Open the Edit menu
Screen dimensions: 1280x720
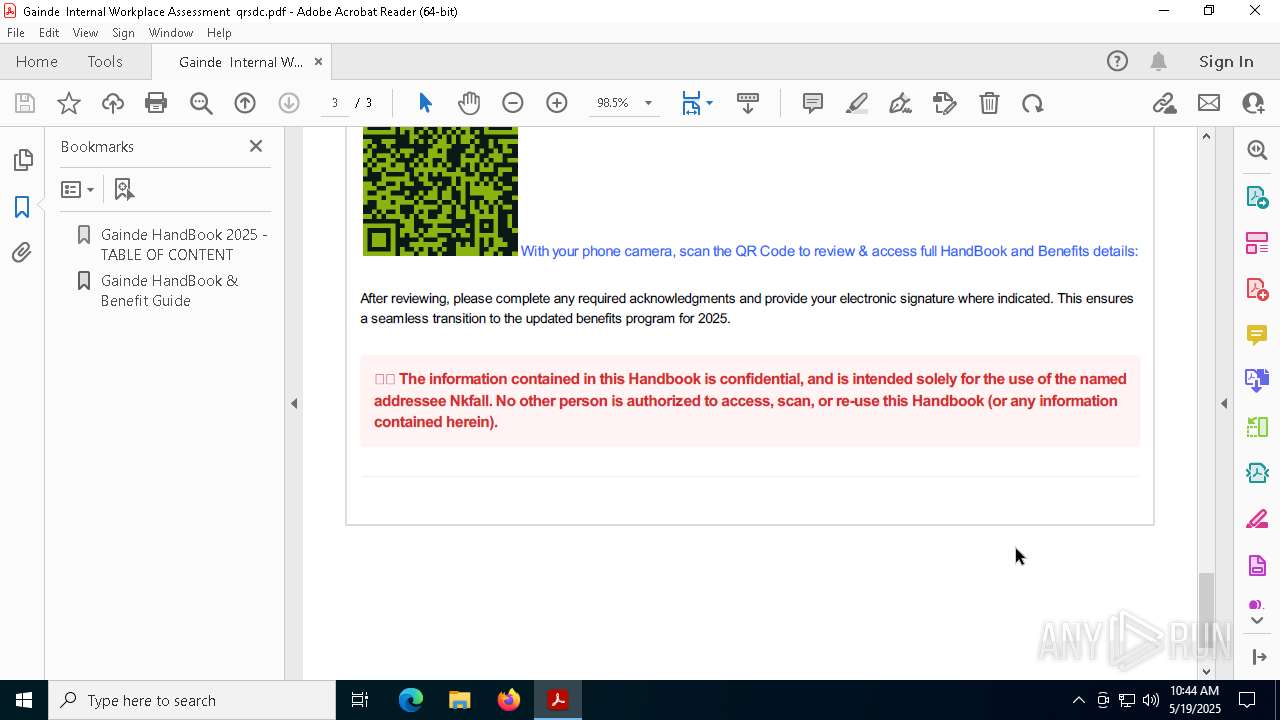(49, 33)
